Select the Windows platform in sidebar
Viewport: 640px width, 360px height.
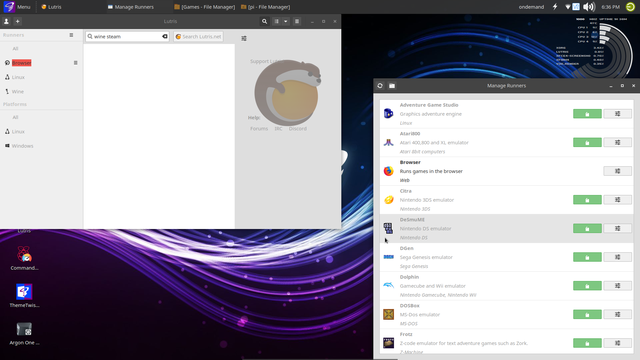click(22, 146)
